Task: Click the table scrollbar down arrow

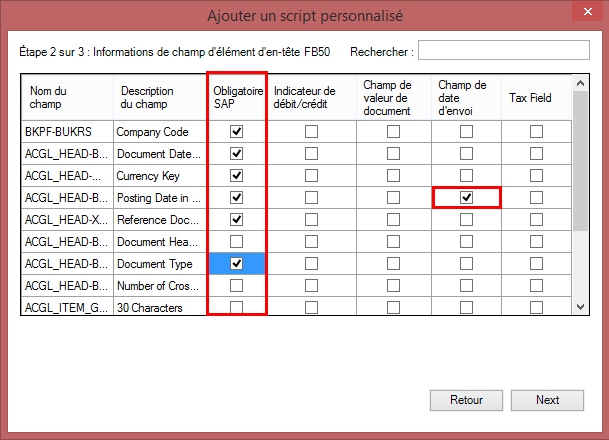Action: click(581, 306)
